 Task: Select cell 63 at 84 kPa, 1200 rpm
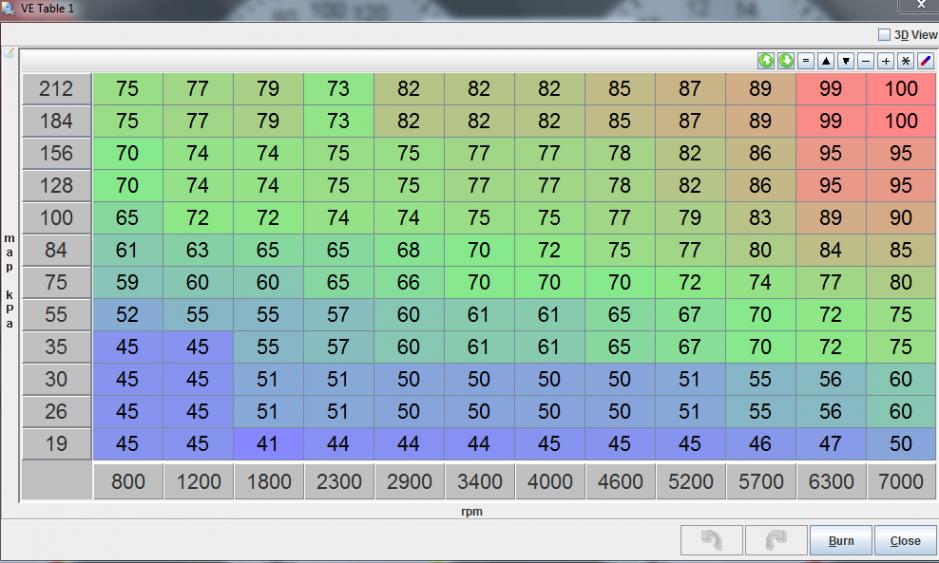[198, 250]
